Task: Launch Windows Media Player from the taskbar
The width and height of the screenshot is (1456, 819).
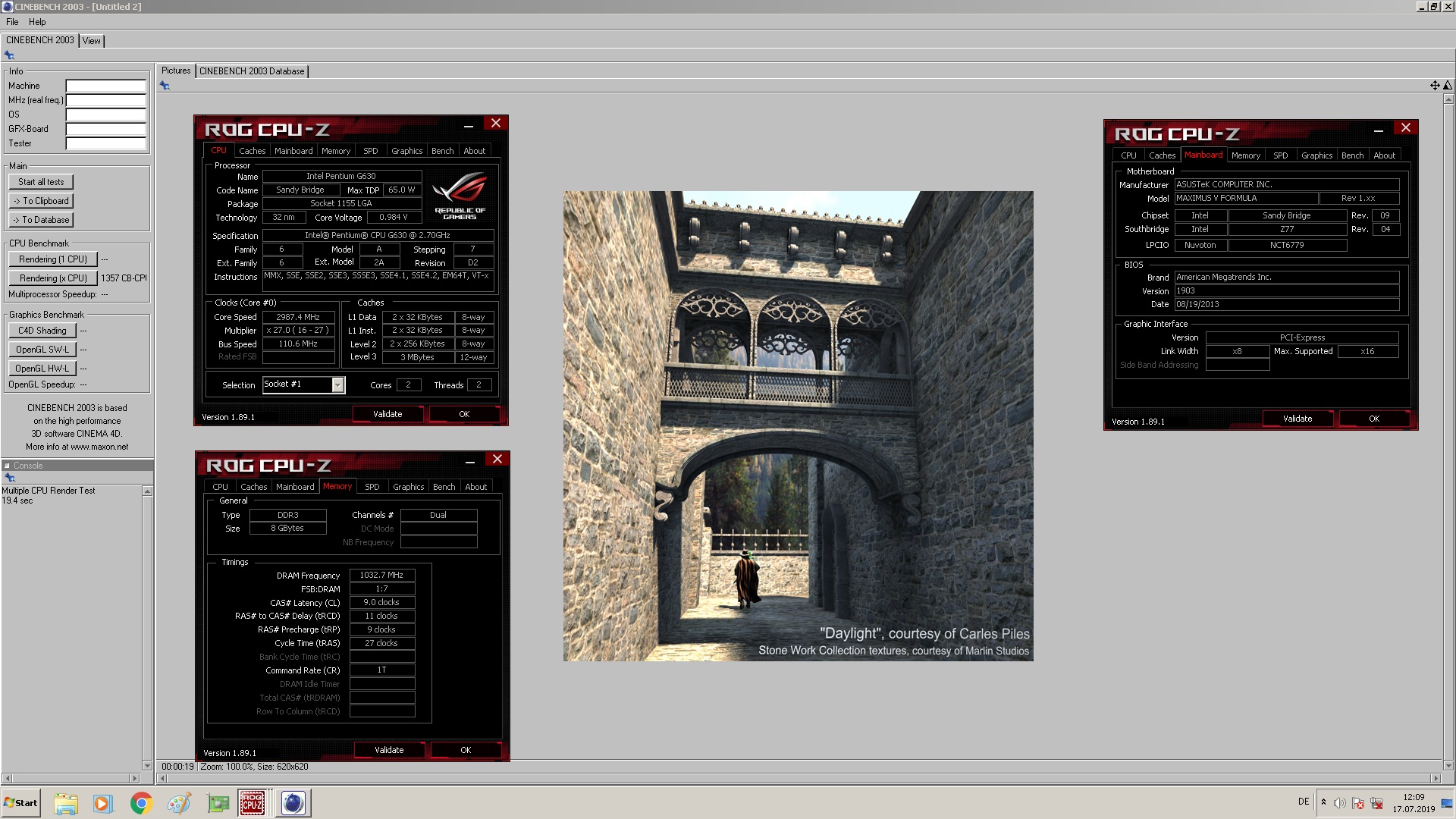Action: (x=103, y=803)
